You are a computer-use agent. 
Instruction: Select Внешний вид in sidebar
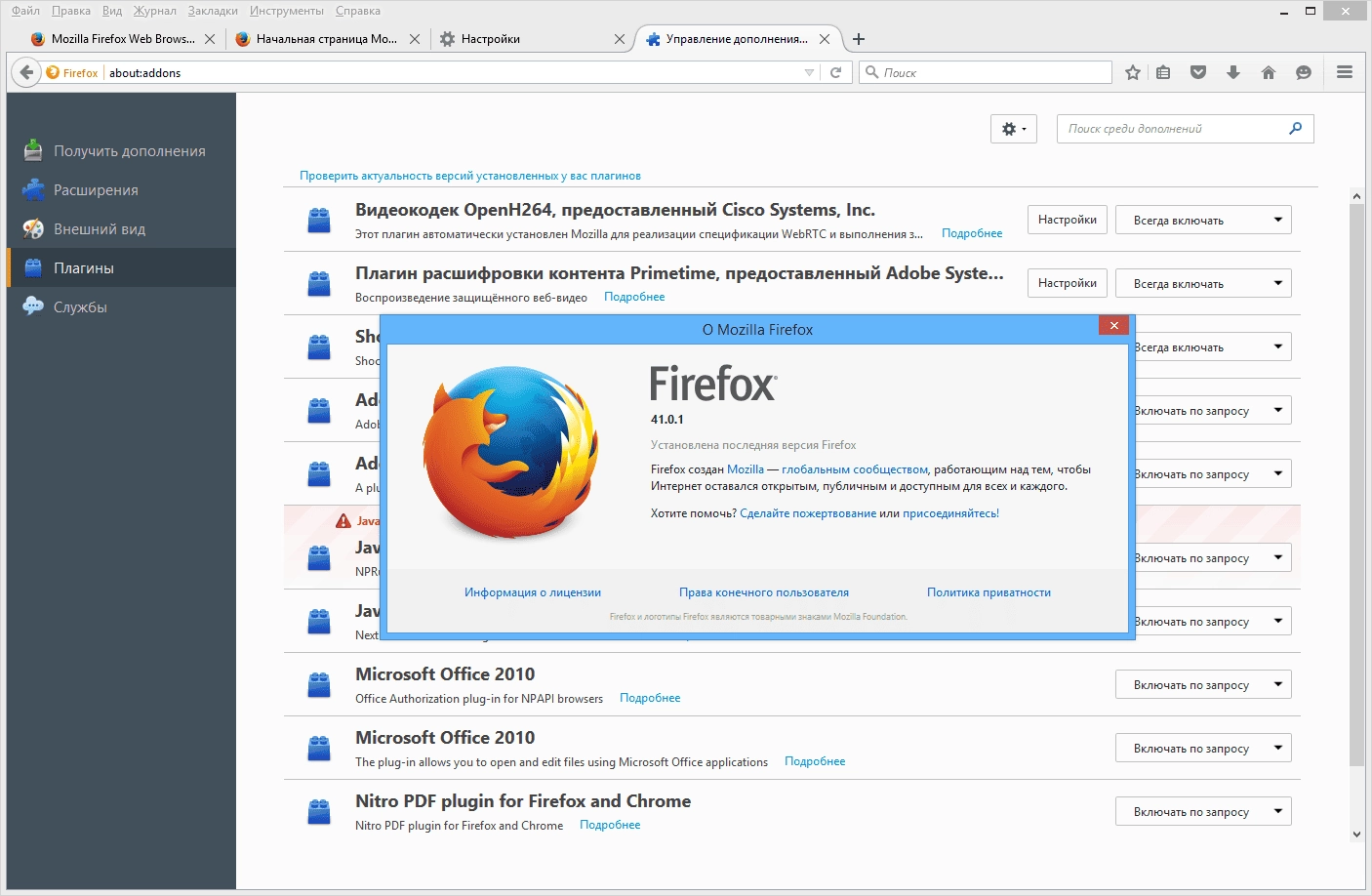click(121, 229)
